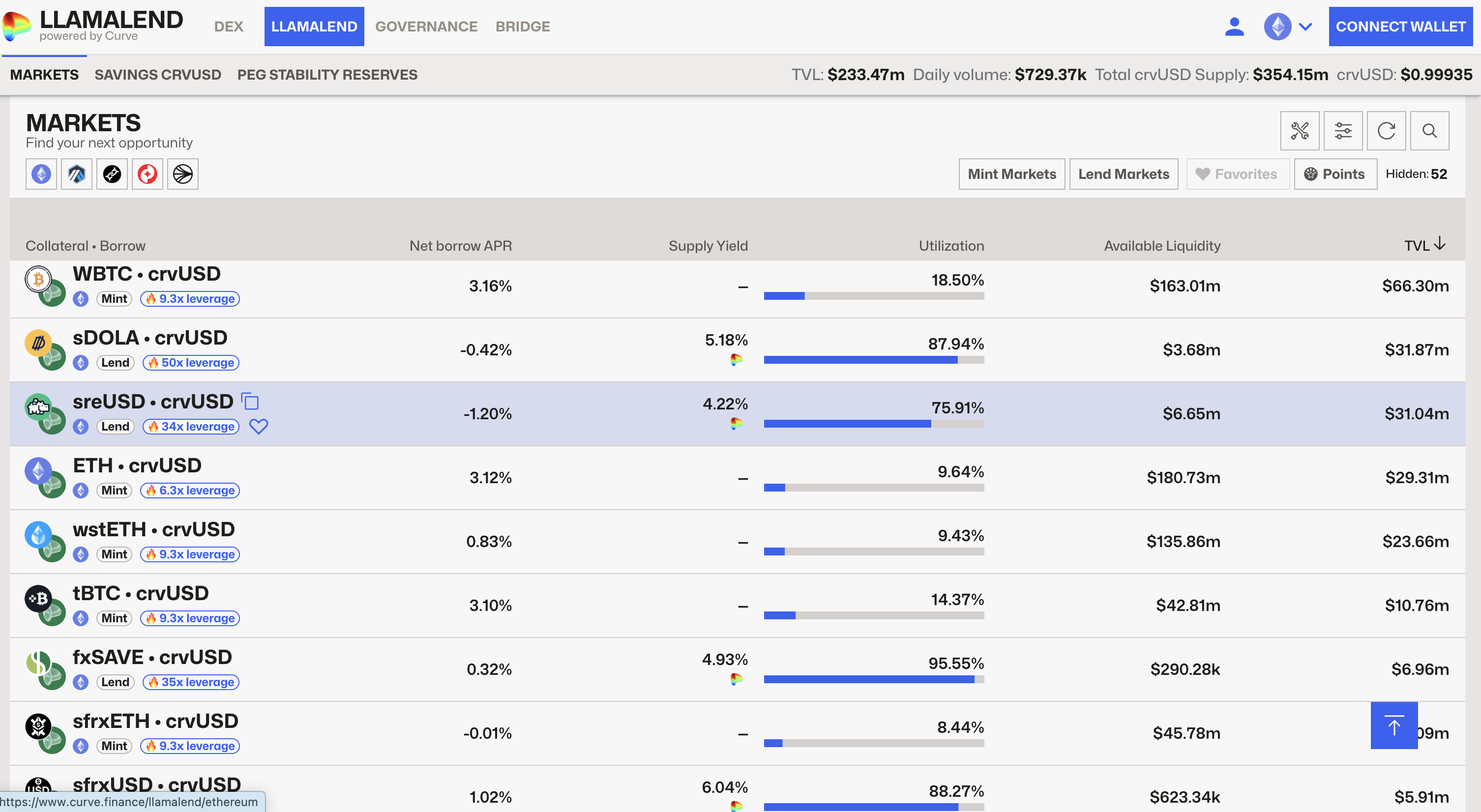Switch to the Savings crvUSD tab
This screenshot has height=812, width=1481.
click(157, 75)
